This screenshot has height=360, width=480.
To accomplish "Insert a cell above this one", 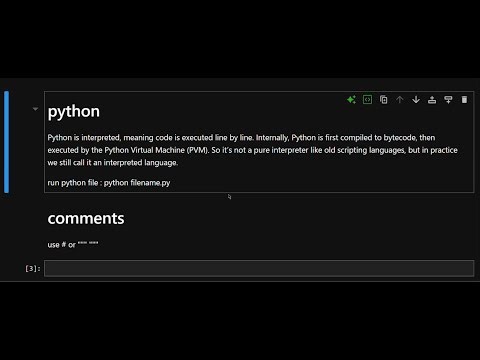I will (432, 100).
